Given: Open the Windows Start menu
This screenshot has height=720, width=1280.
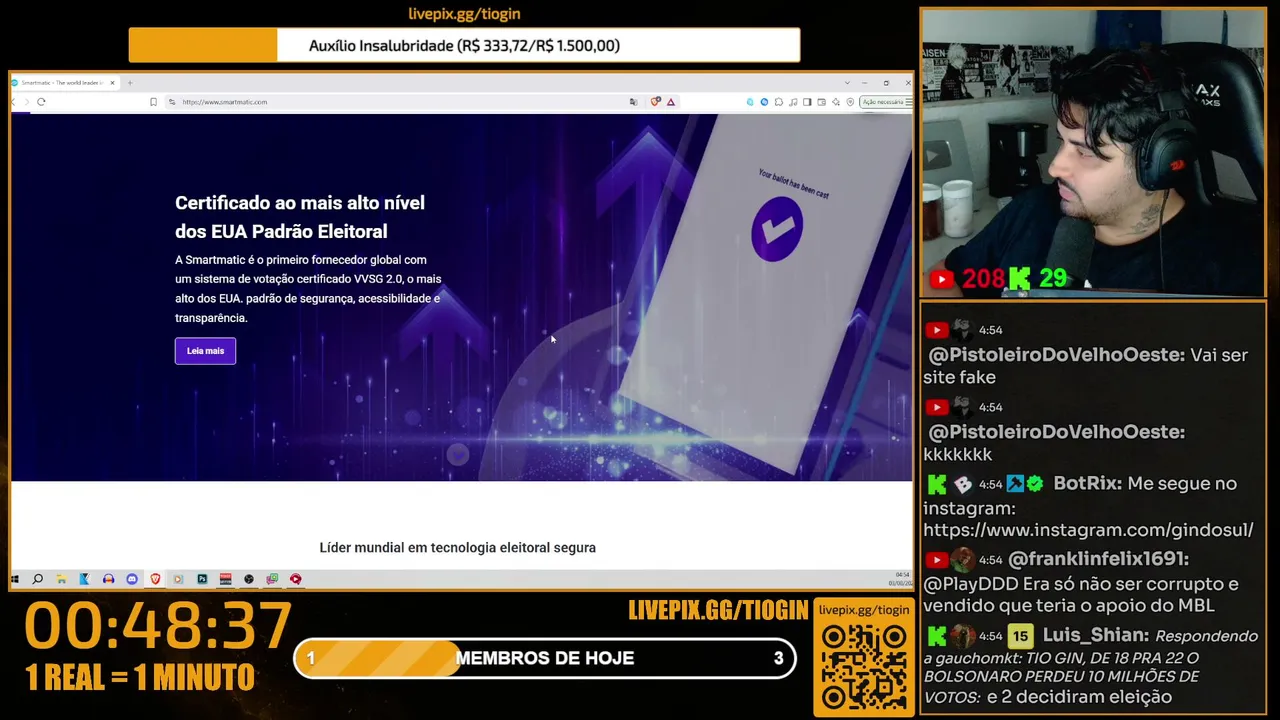Looking at the screenshot, I should click(15, 579).
